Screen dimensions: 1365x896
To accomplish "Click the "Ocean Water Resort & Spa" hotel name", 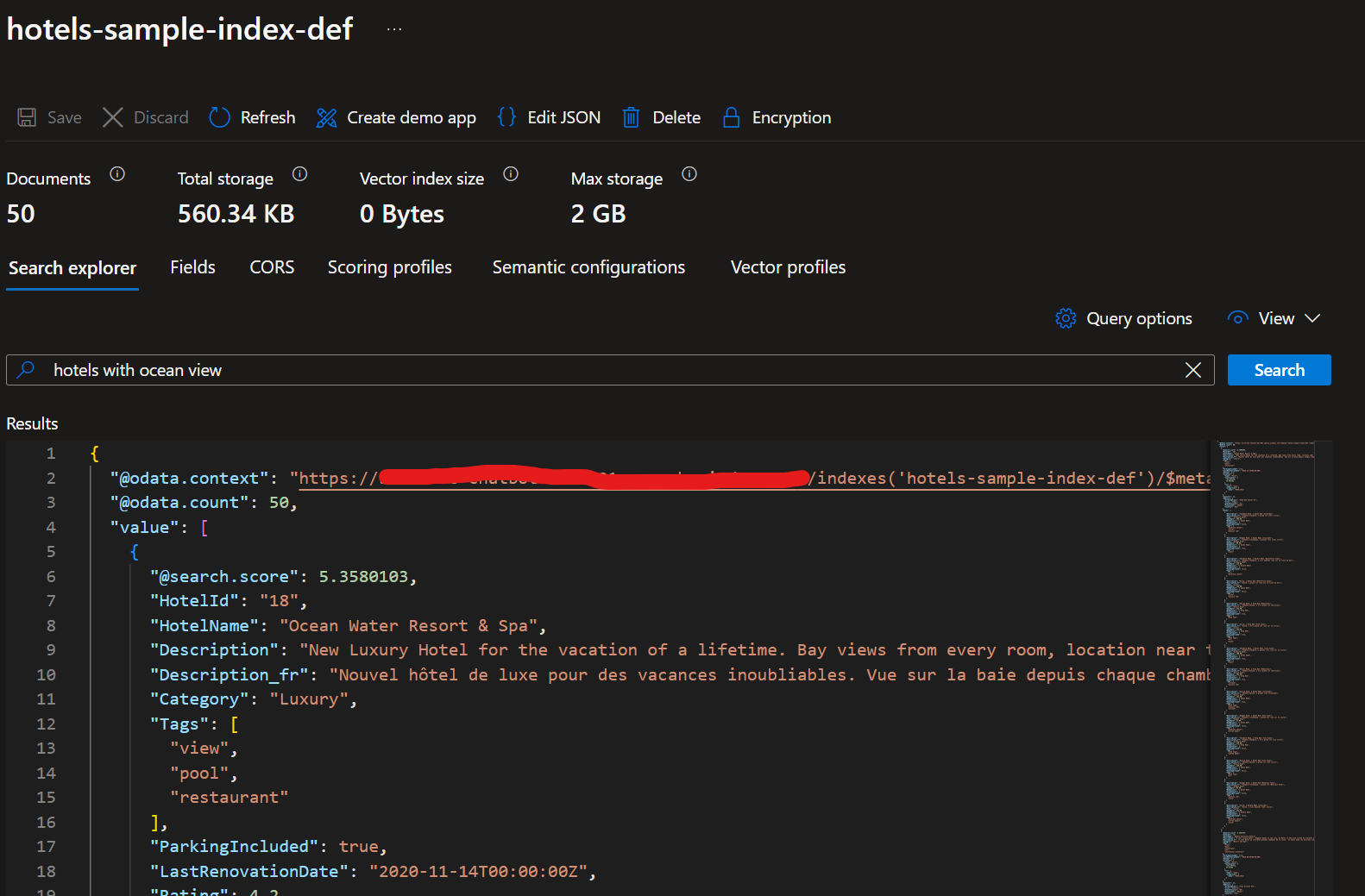I will [x=408, y=625].
